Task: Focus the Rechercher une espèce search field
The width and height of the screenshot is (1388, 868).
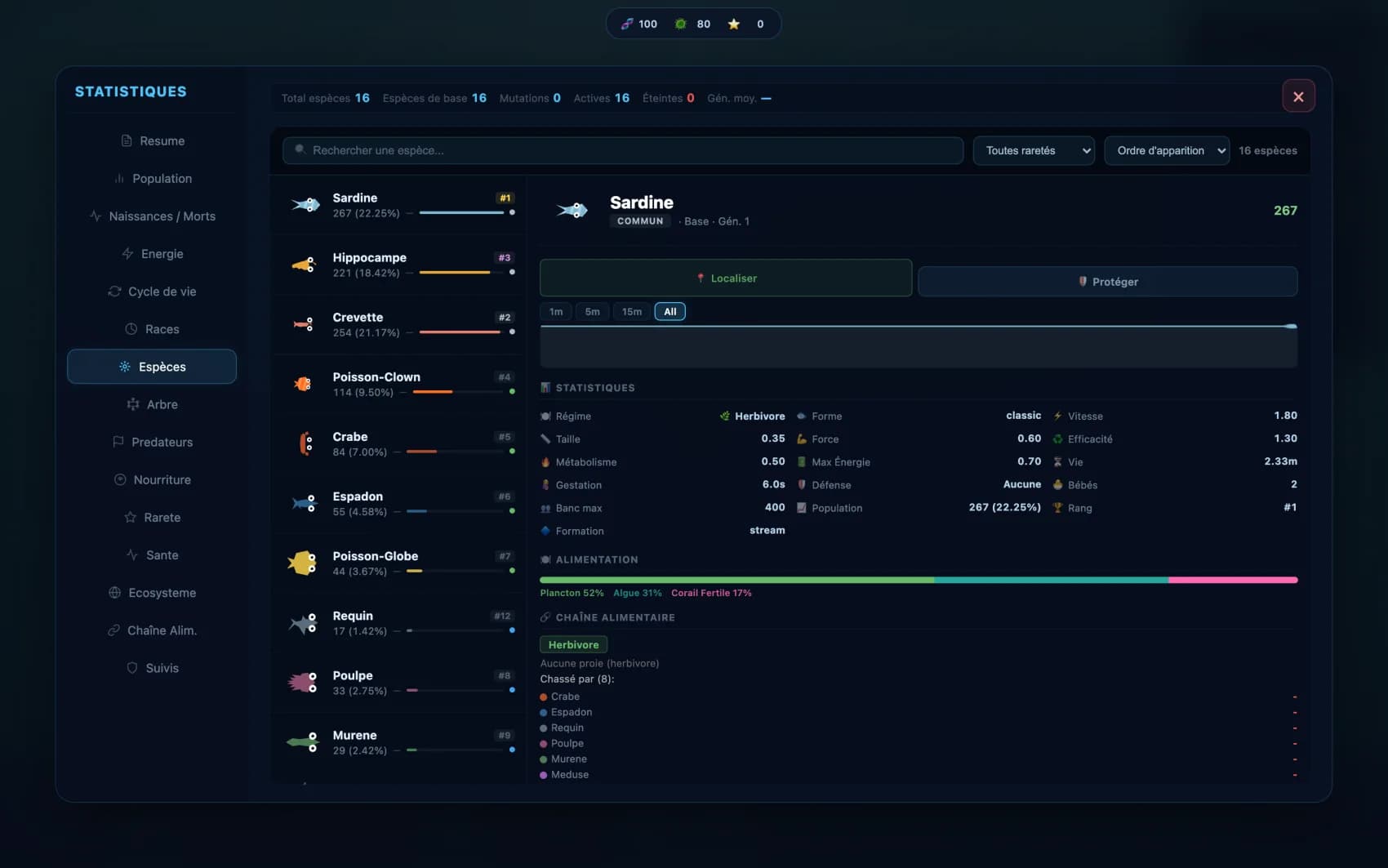Action: click(x=623, y=150)
